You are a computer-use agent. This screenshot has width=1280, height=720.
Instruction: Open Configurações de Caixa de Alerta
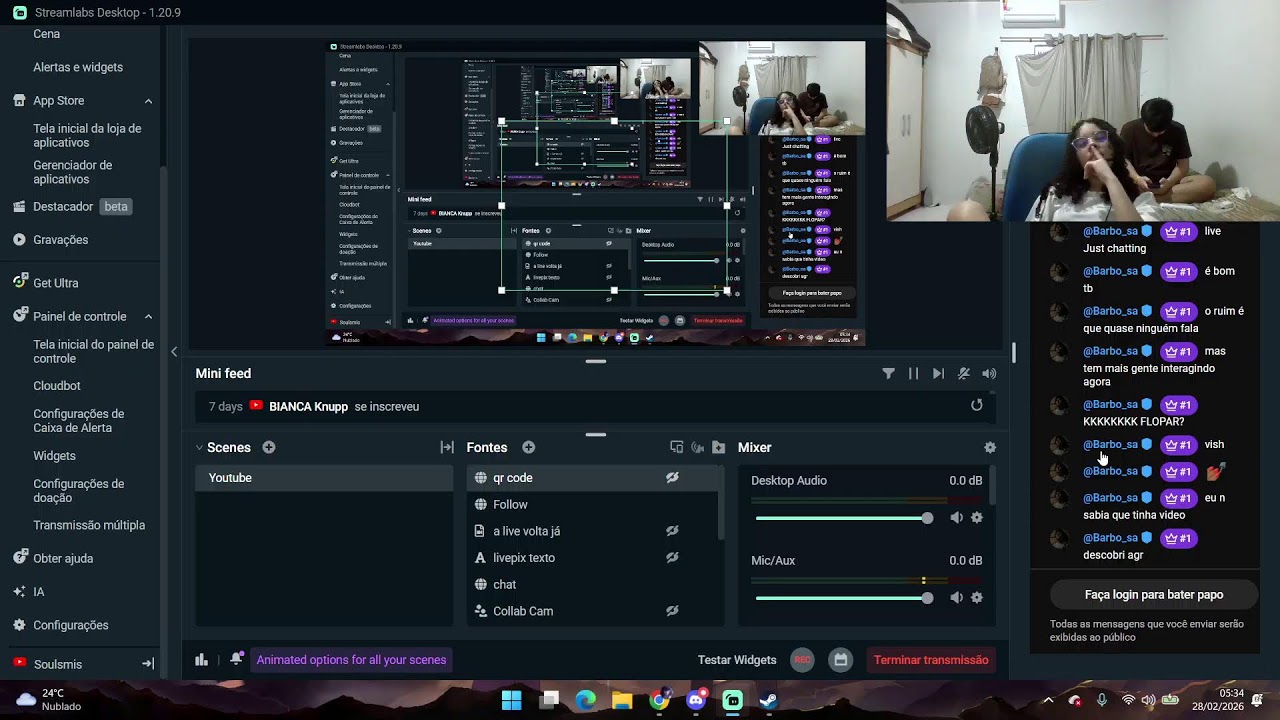pyautogui.click(x=79, y=421)
